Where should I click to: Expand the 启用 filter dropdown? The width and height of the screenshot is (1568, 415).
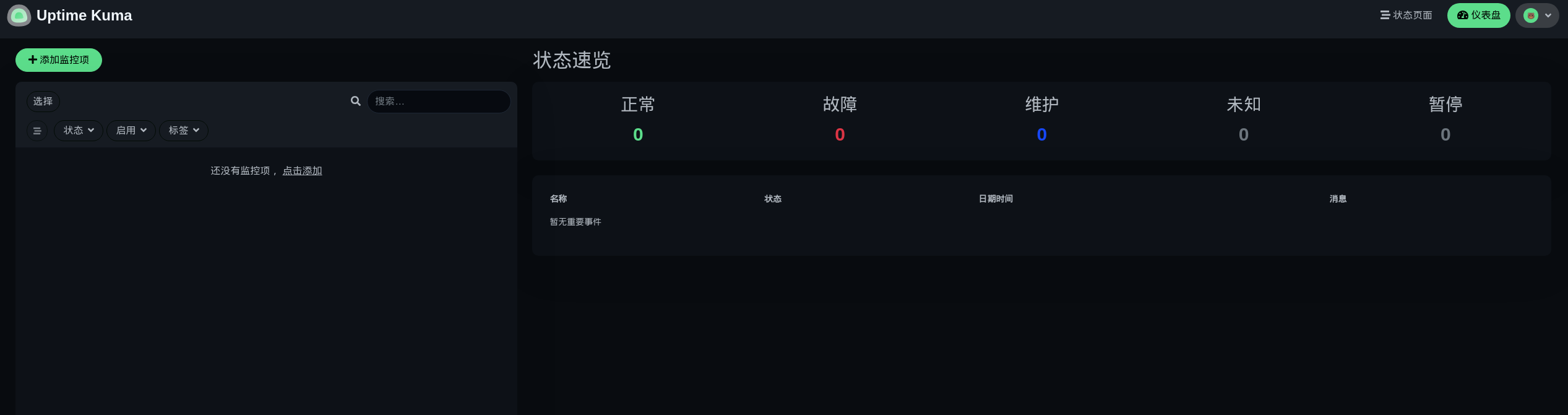point(131,131)
